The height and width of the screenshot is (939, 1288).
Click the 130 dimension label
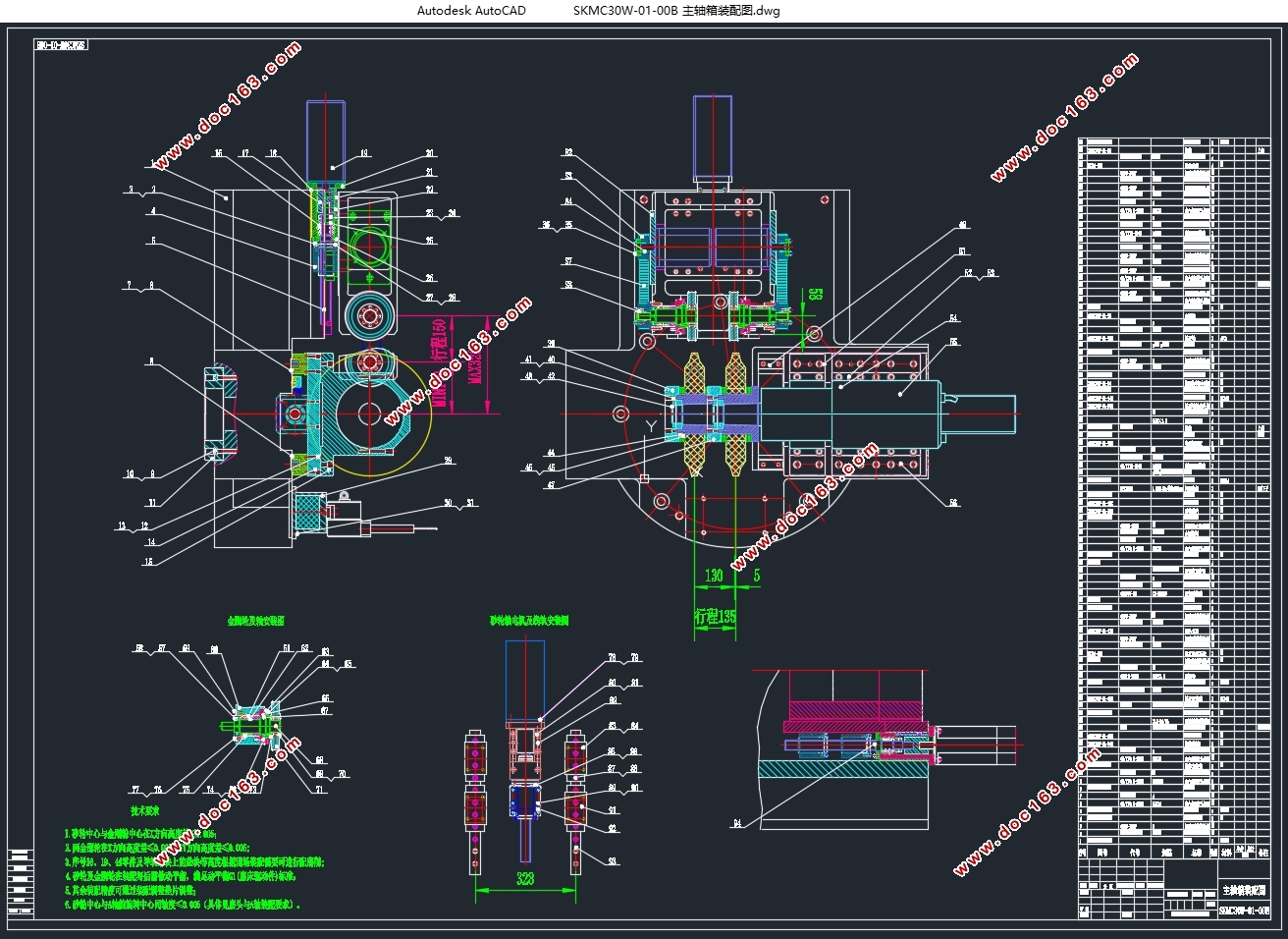click(713, 576)
